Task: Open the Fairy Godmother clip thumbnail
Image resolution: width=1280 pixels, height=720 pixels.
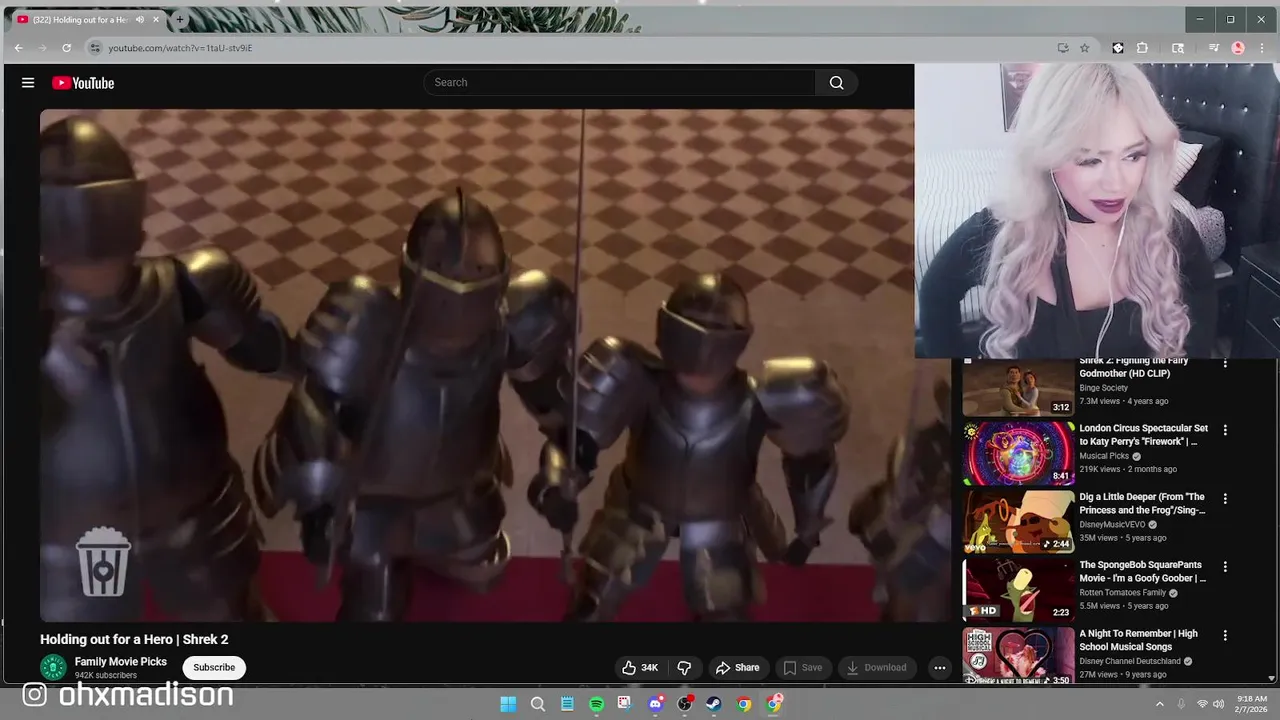Action: click(1018, 386)
